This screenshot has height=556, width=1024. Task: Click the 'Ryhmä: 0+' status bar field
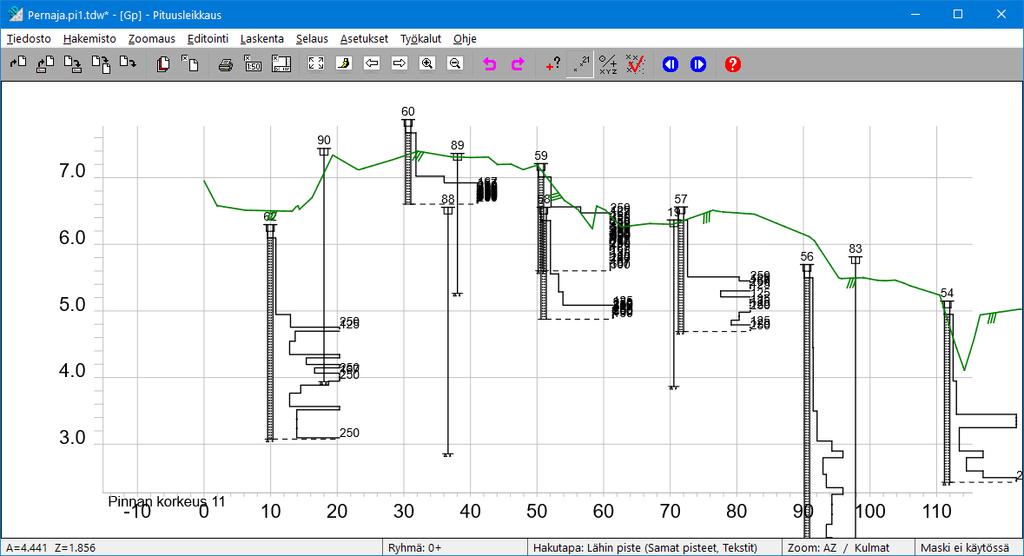455,548
